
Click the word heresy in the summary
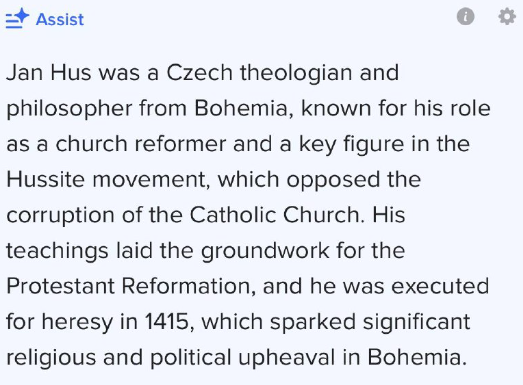point(77,323)
